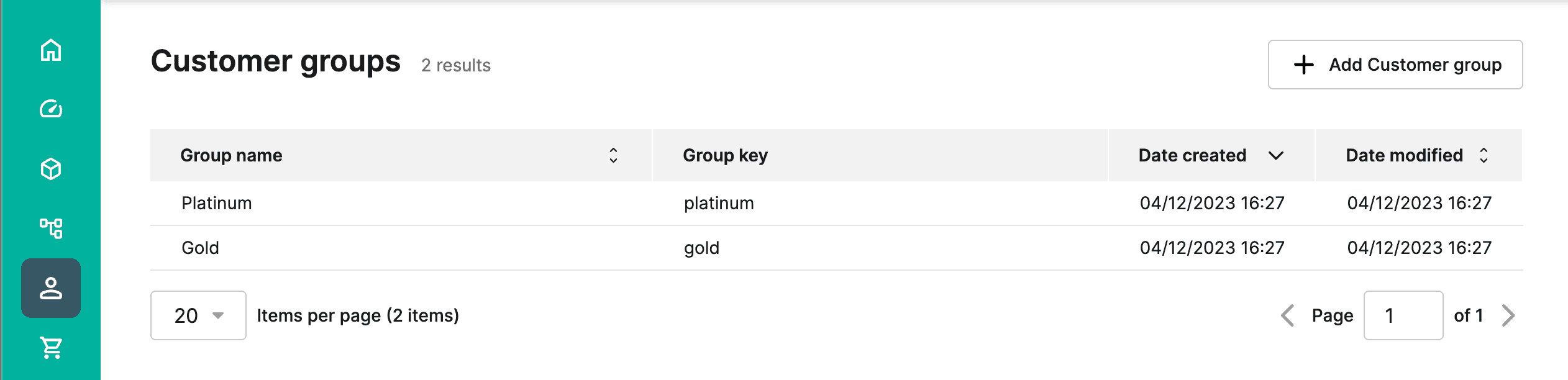
Task: Open items per page dropdown showing 20
Action: pos(198,315)
